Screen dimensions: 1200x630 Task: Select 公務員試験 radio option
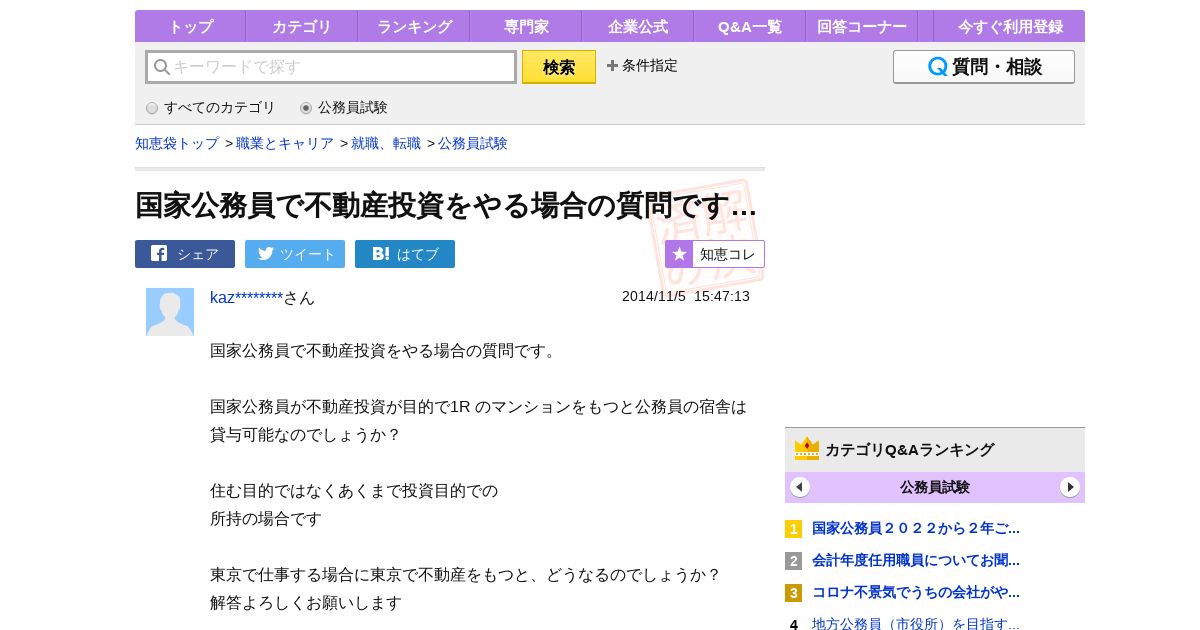pyautogui.click(x=344, y=107)
